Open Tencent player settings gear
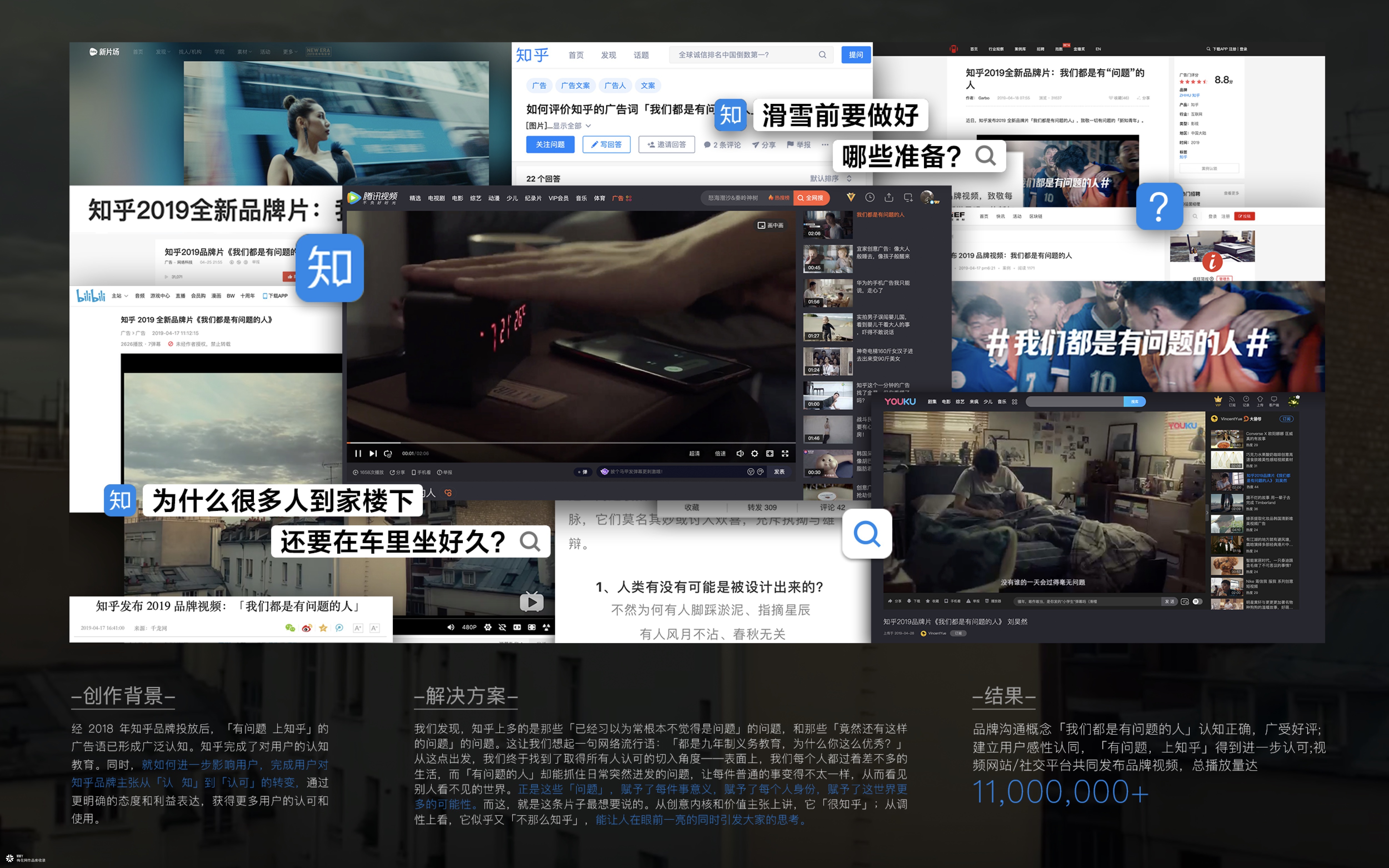1389x868 pixels. 755,453
